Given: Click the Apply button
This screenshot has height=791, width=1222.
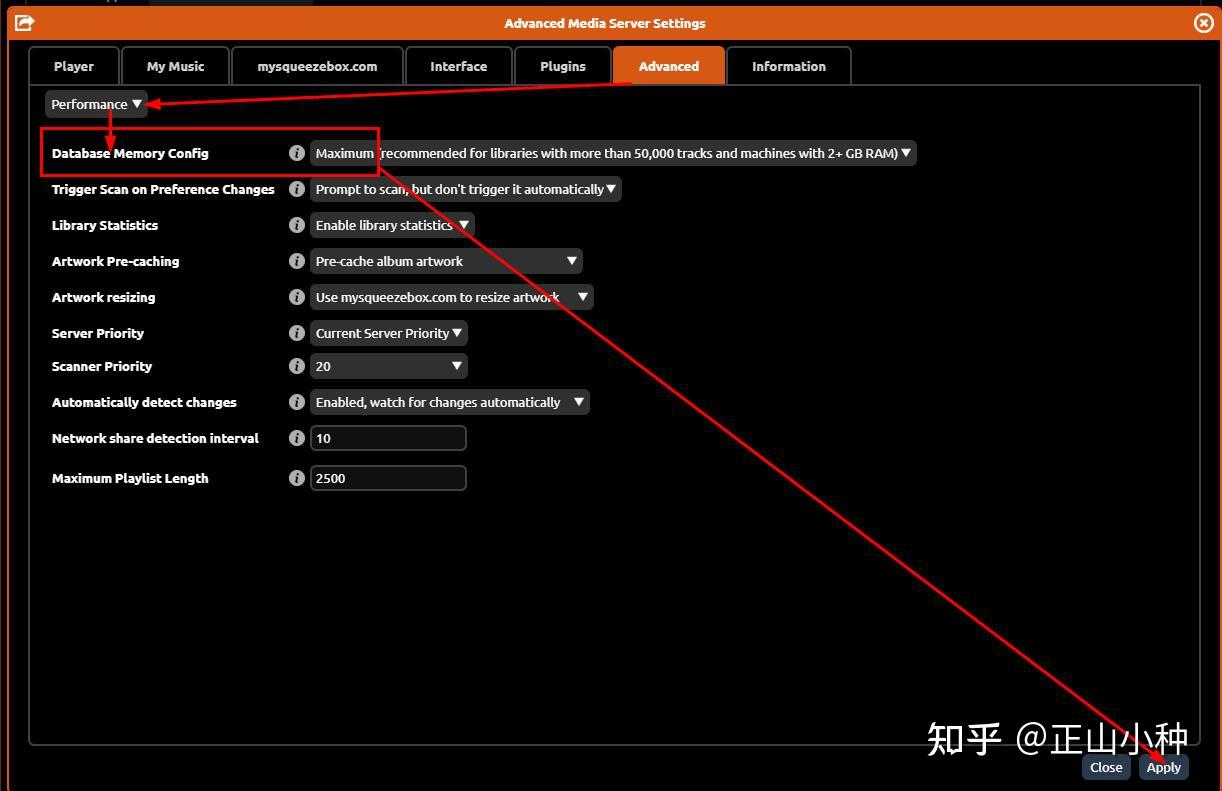Looking at the screenshot, I should pos(1163,767).
